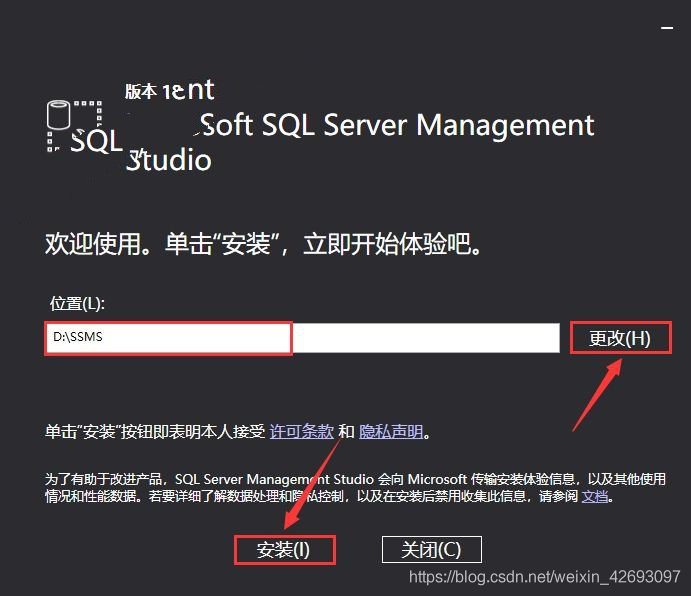
Task: Open the 文档 documentation link
Action: tap(595, 496)
